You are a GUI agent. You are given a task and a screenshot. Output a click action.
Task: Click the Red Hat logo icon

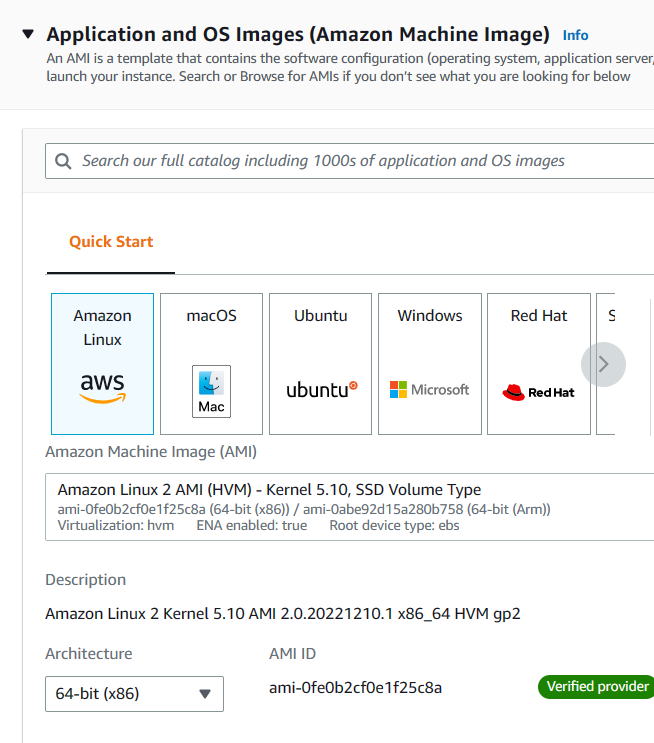pyautogui.click(x=538, y=392)
